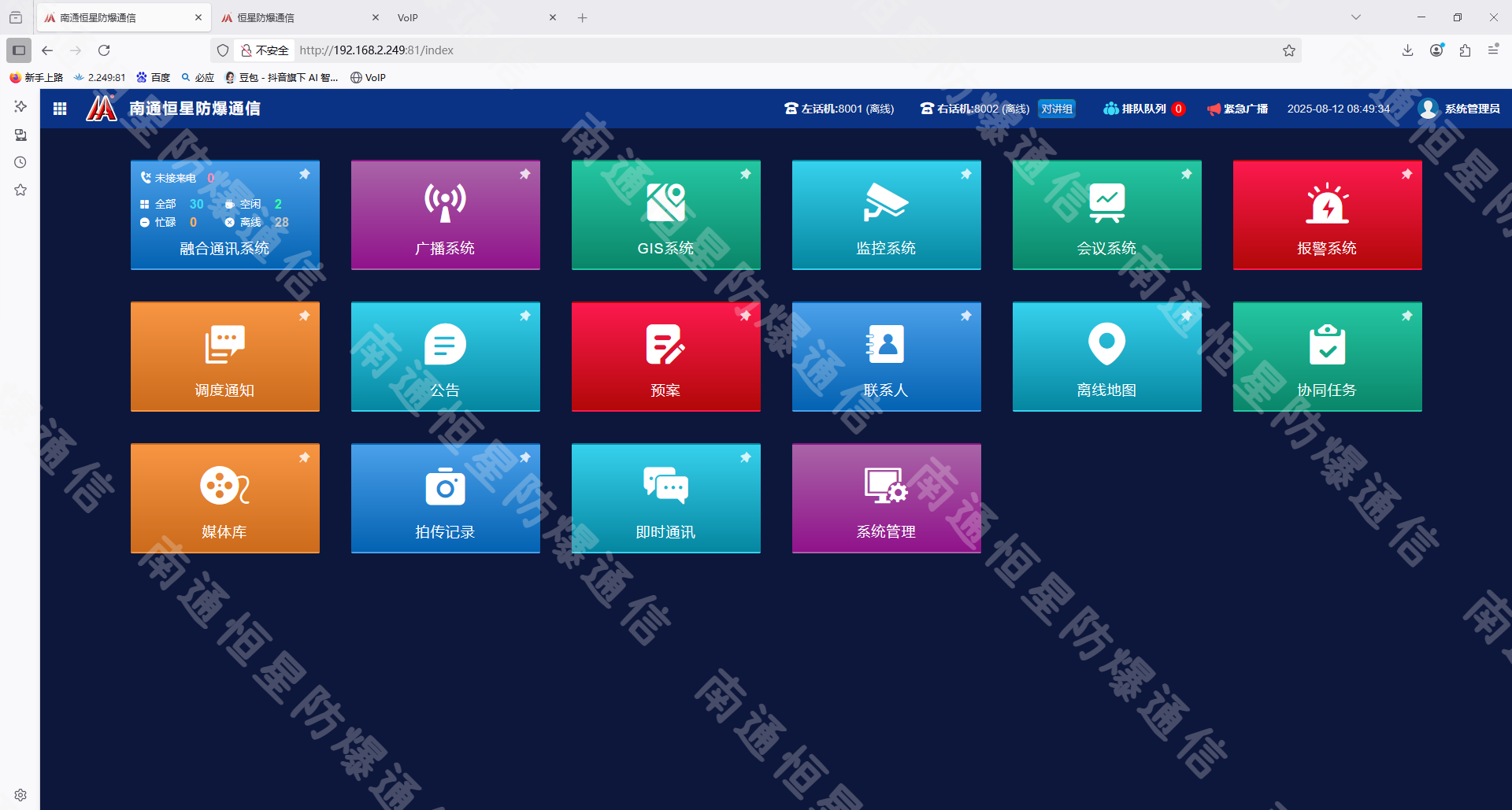Unpin the 调度通知 tile using its star
Image resolution: width=1512 pixels, height=810 pixels.
[x=304, y=316]
